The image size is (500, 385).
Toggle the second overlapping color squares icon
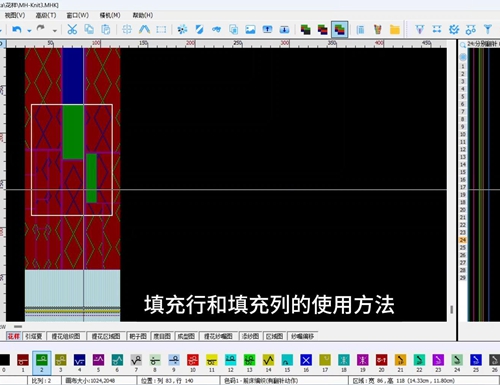[322, 30]
